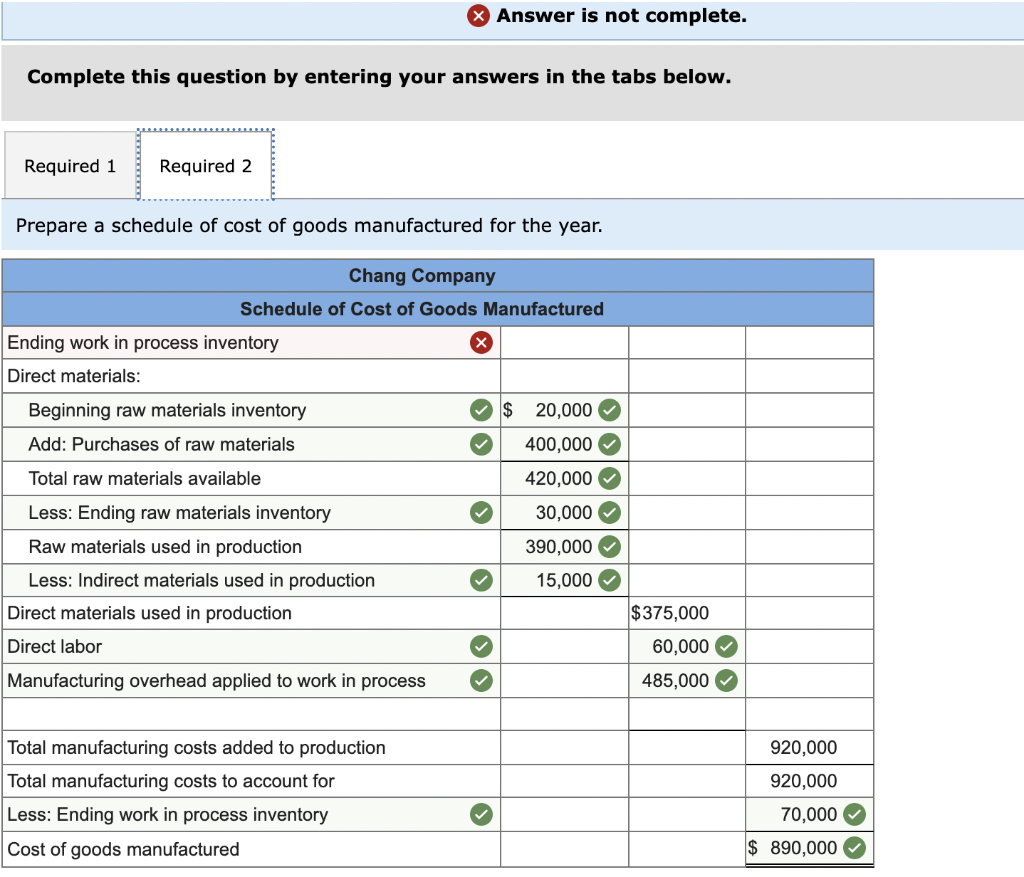
Task: Click green check on Add: Purchases of raw materials label
Action: click(481, 444)
